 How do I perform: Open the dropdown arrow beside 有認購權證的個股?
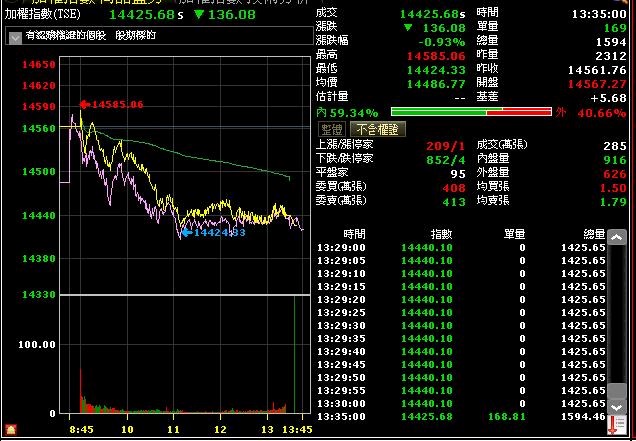[x=15, y=38]
